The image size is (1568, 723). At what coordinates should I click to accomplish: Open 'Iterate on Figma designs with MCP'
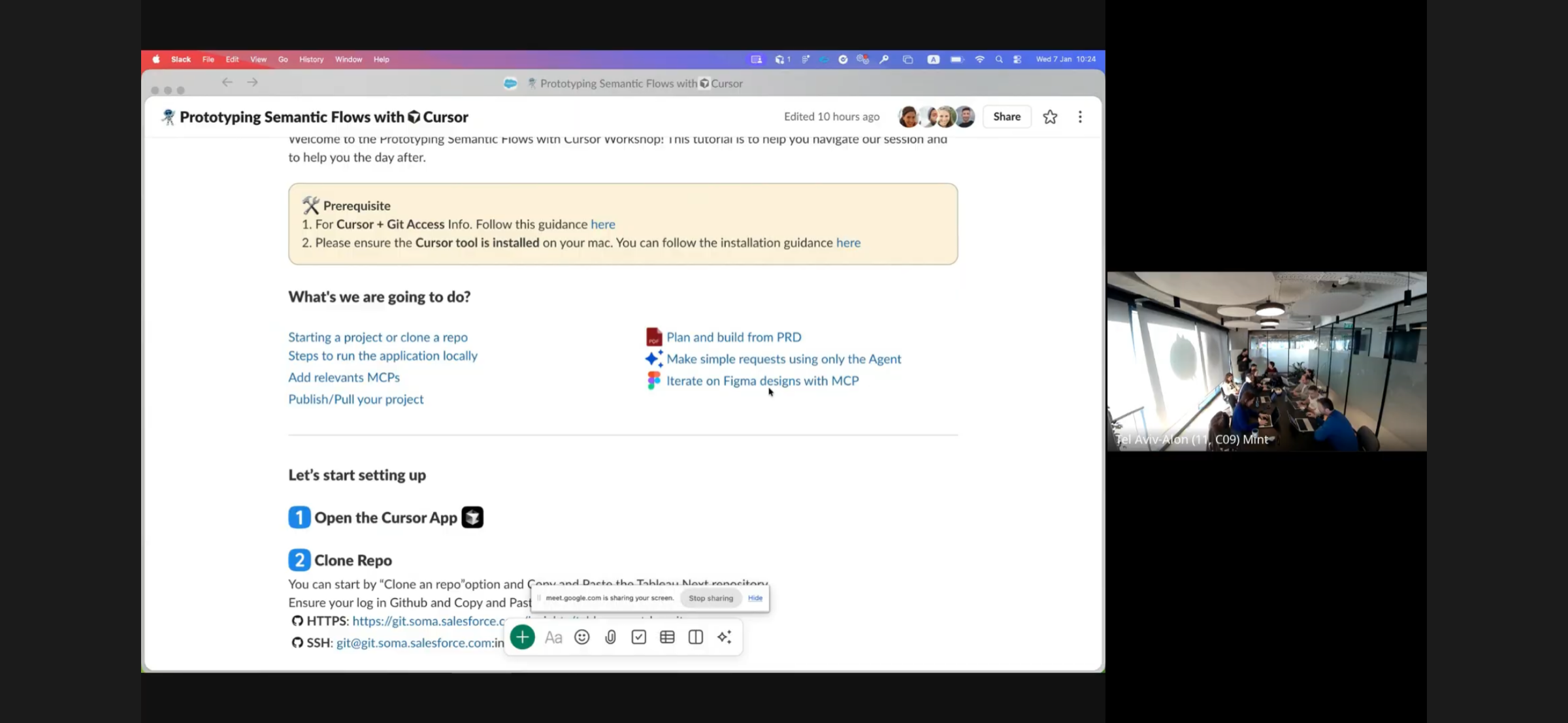tap(762, 381)
